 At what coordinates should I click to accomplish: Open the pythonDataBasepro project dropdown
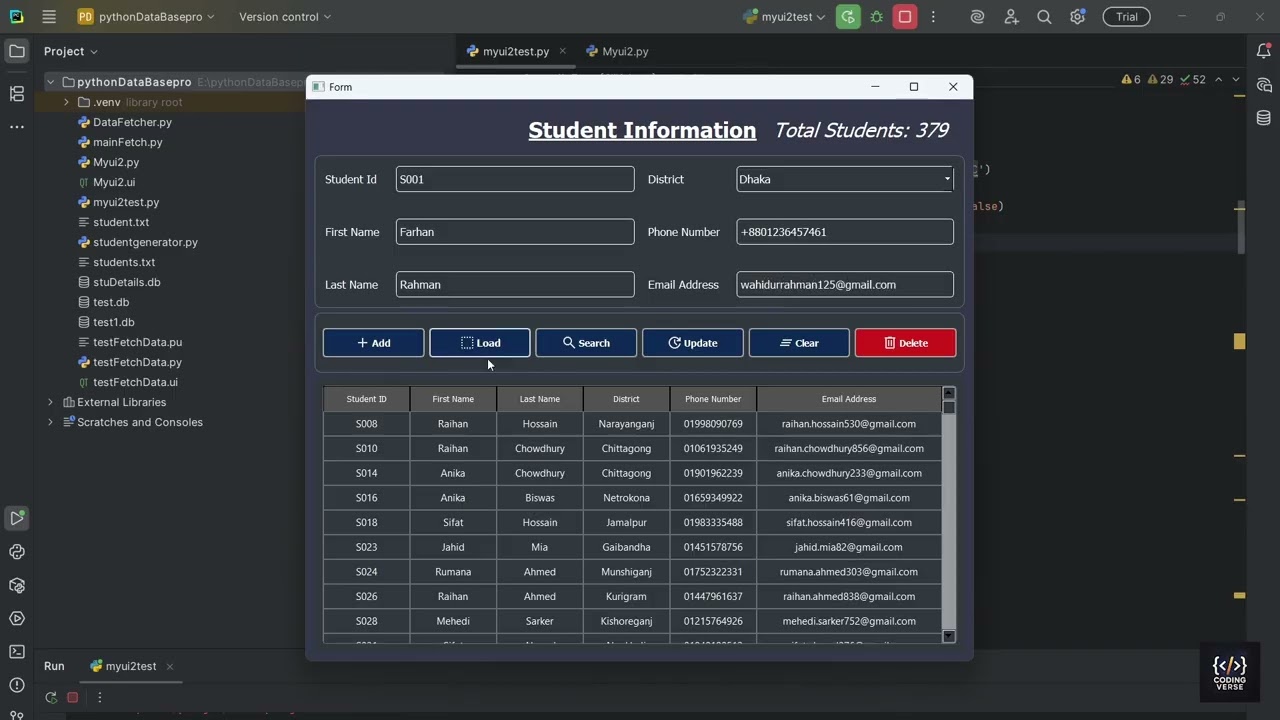coord(146,17)
